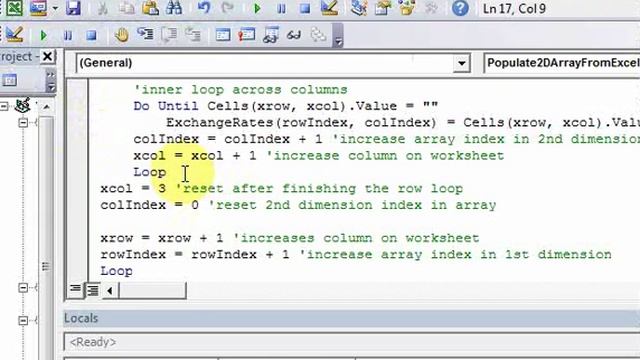640x360 pixels.
Task: Click Break in the top toolbar
Action: click(281, 8)
